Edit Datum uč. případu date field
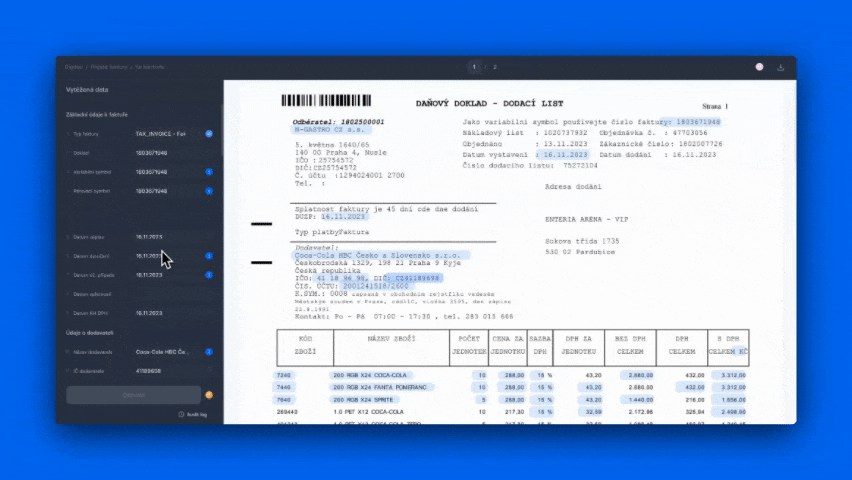The image size is (852, 480). click(x=167, y=275)
